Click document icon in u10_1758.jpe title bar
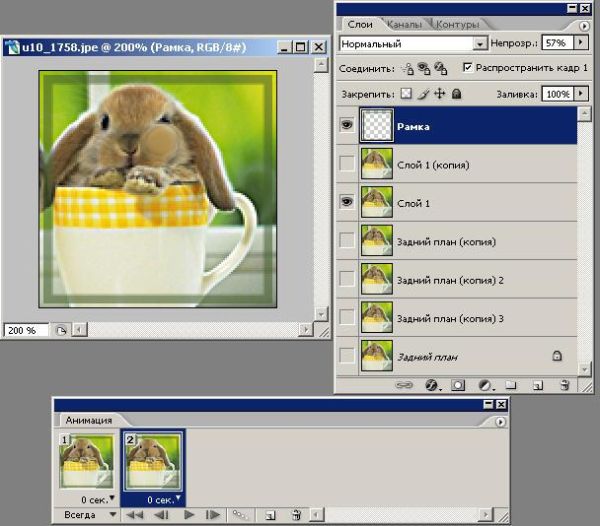Image resolution: width=600 pixels, height=526 pixels. pos(13,47)
